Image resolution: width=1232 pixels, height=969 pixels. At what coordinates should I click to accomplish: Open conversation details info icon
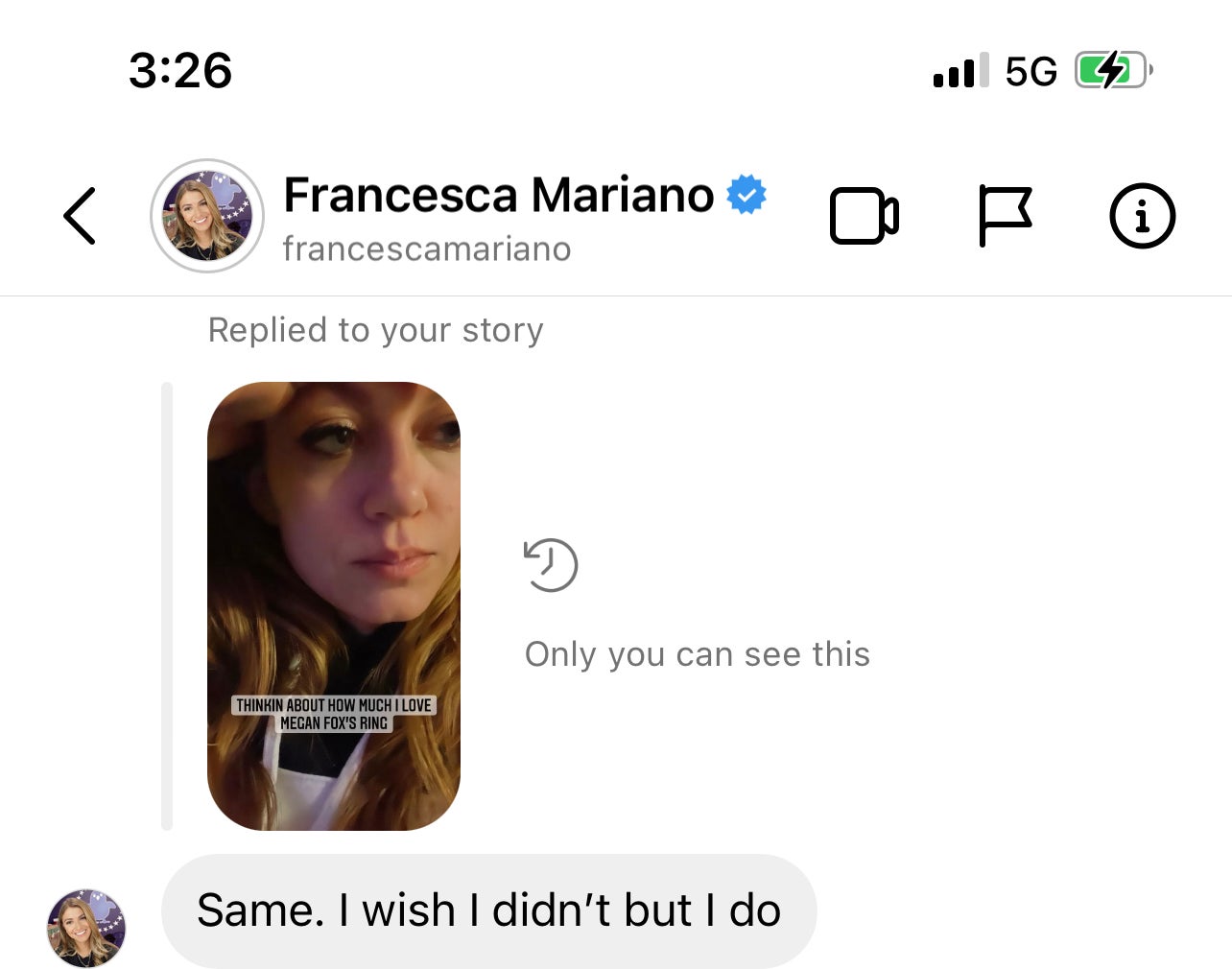pos(1142,216)
